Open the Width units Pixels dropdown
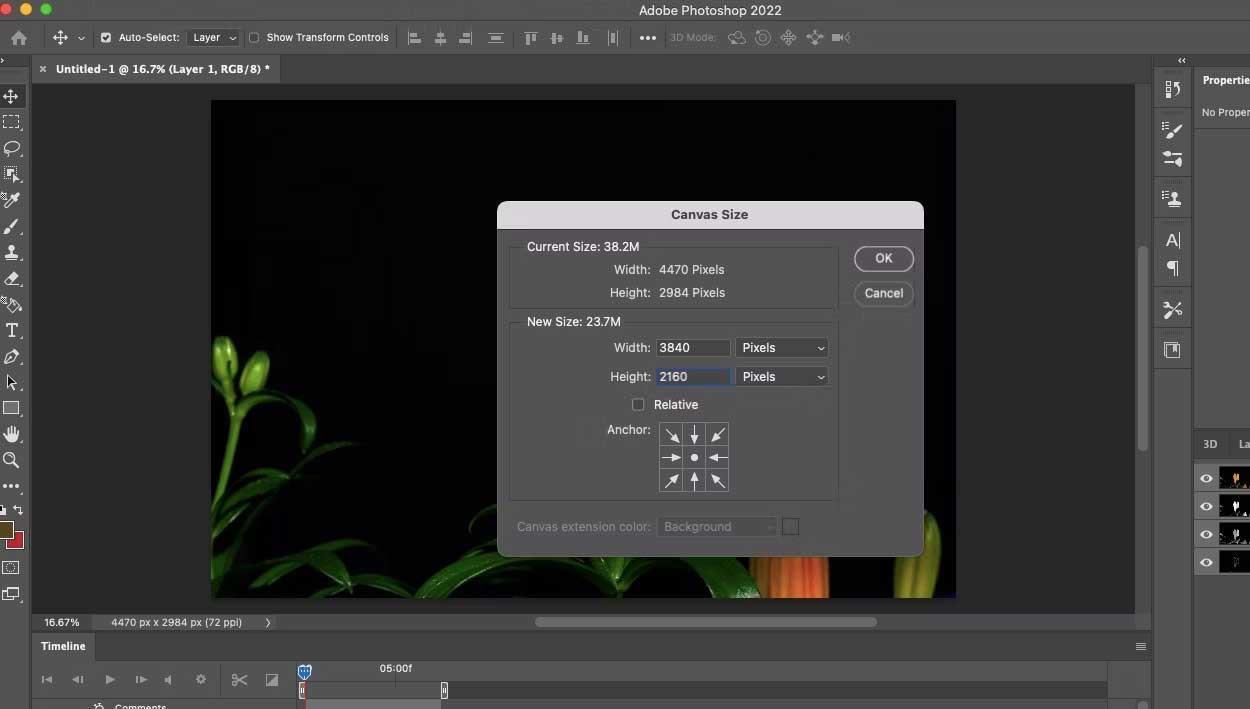The image size is (1250, 709). click(x=782, y=348)
